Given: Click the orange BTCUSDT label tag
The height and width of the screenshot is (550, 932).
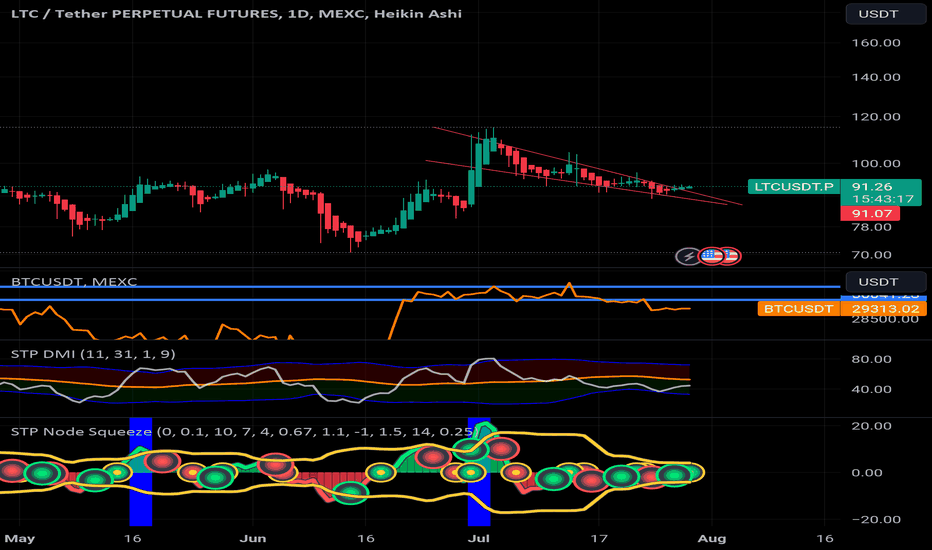Looking at the screenshot, I should pyautogui.click(x=798, y=309).
